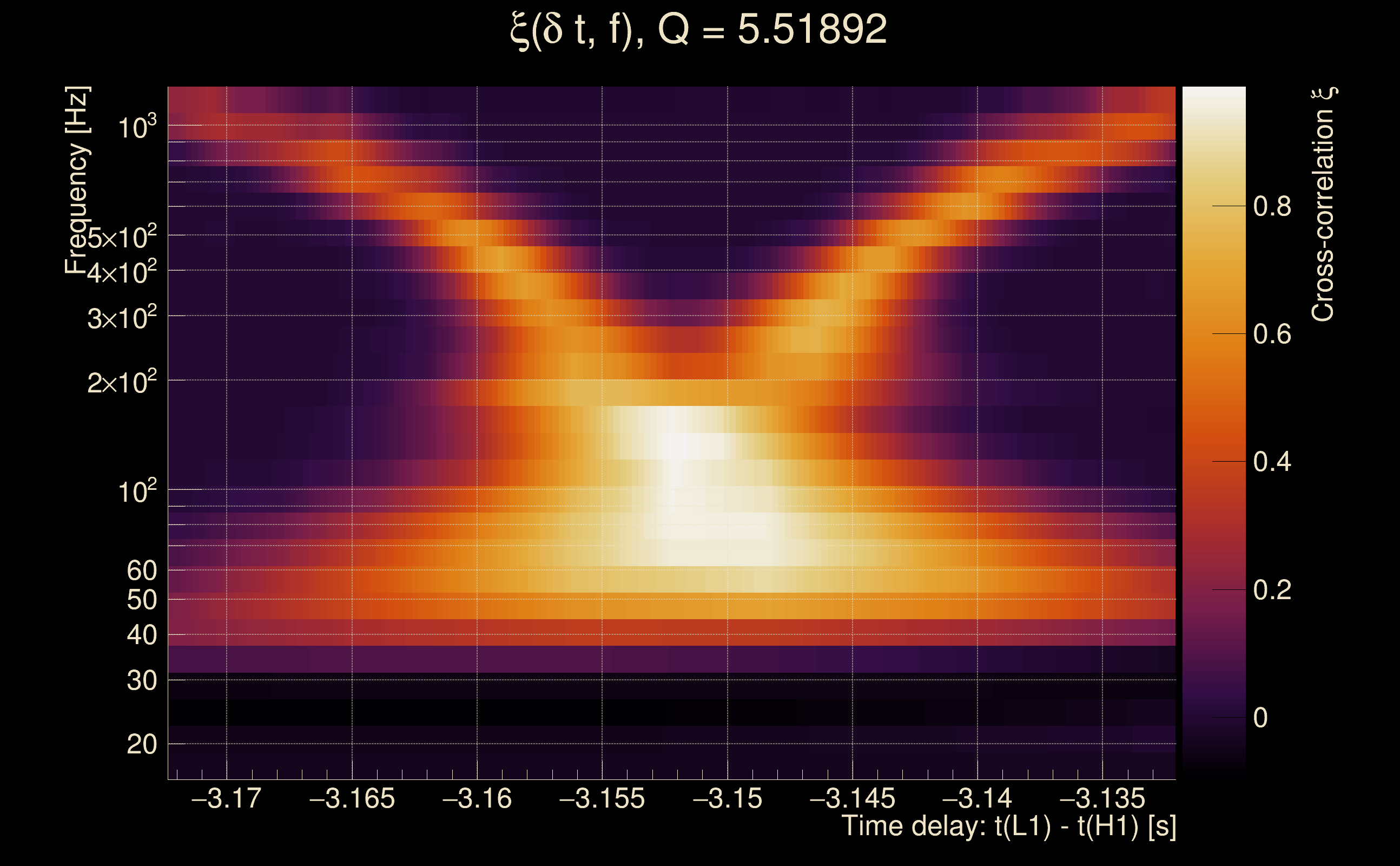Click the −3.135 x-axis tick label
This screenshot has width=1400, height=866.
point(1102,799)
